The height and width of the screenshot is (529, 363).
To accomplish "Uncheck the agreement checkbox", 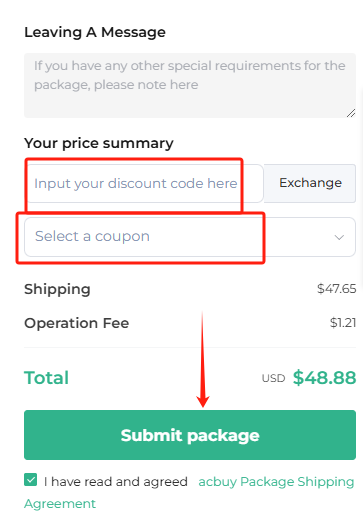I will coord(31,479).
